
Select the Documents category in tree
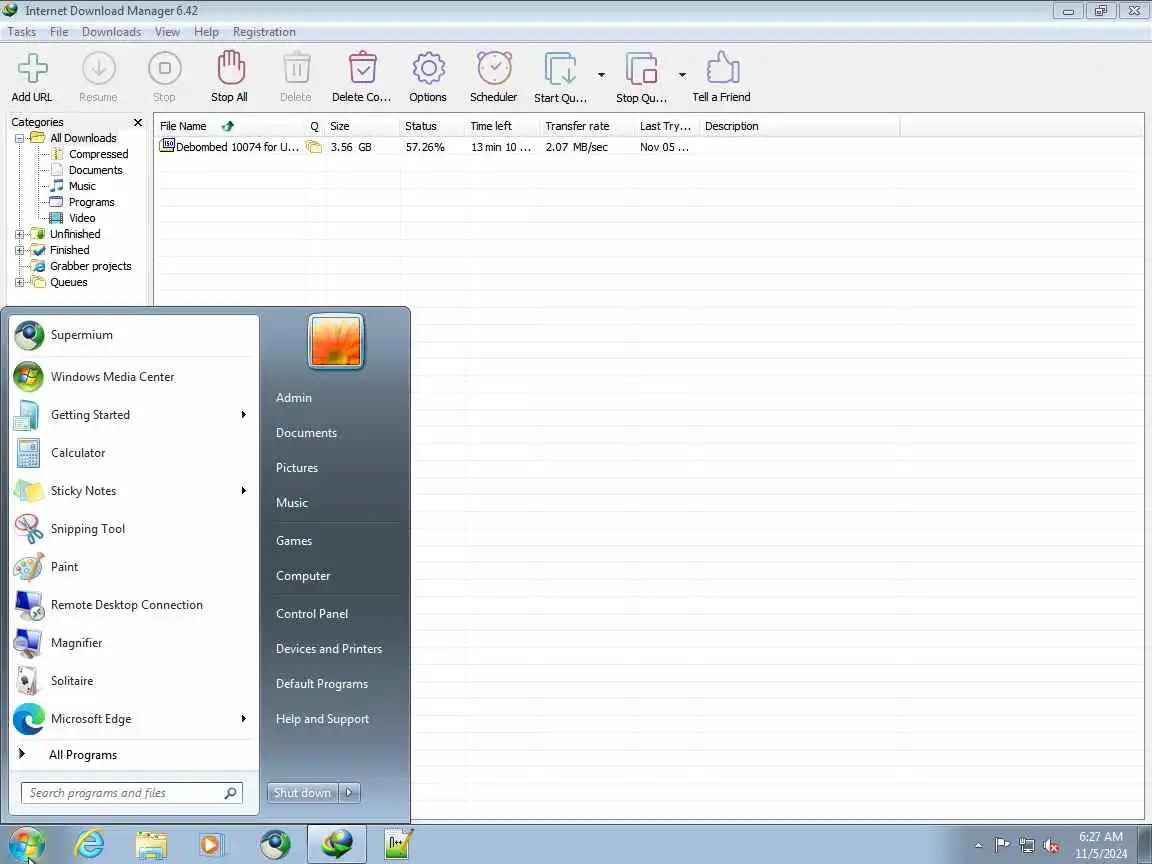(96, 170)
